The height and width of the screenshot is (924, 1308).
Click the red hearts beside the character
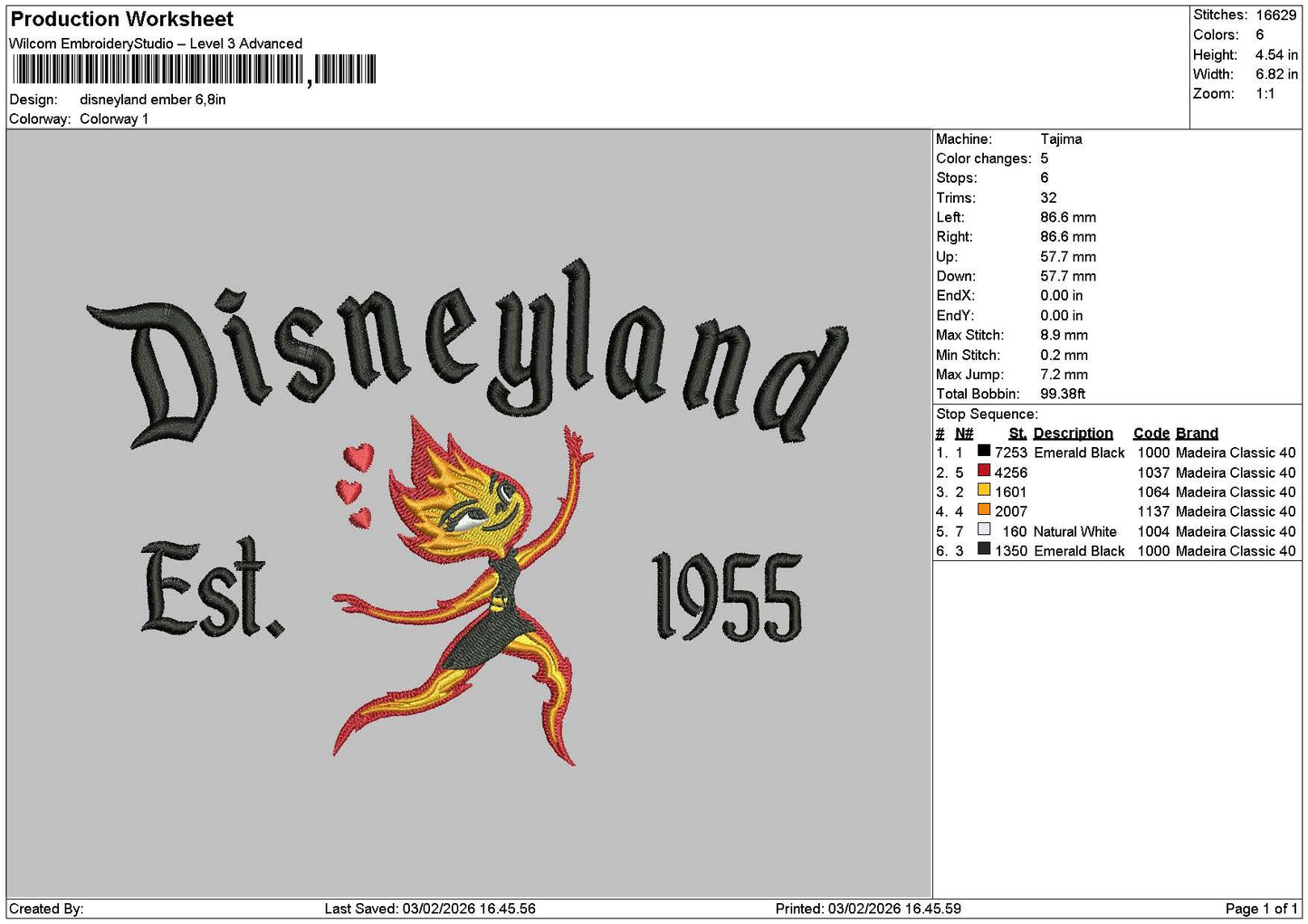(x=356, y=485)
